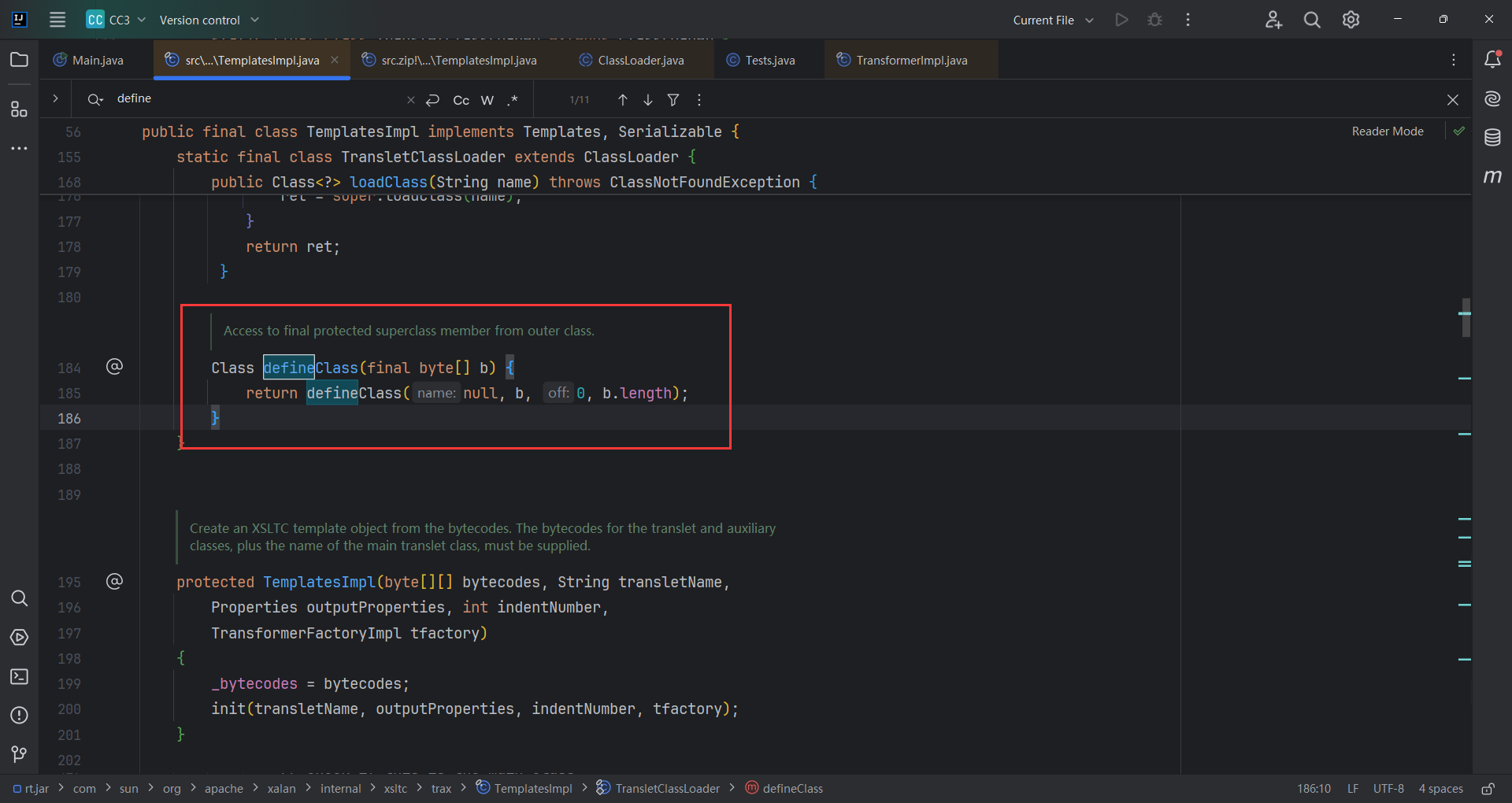
Task: Open the Problems tool window
Action: [19, 715]
